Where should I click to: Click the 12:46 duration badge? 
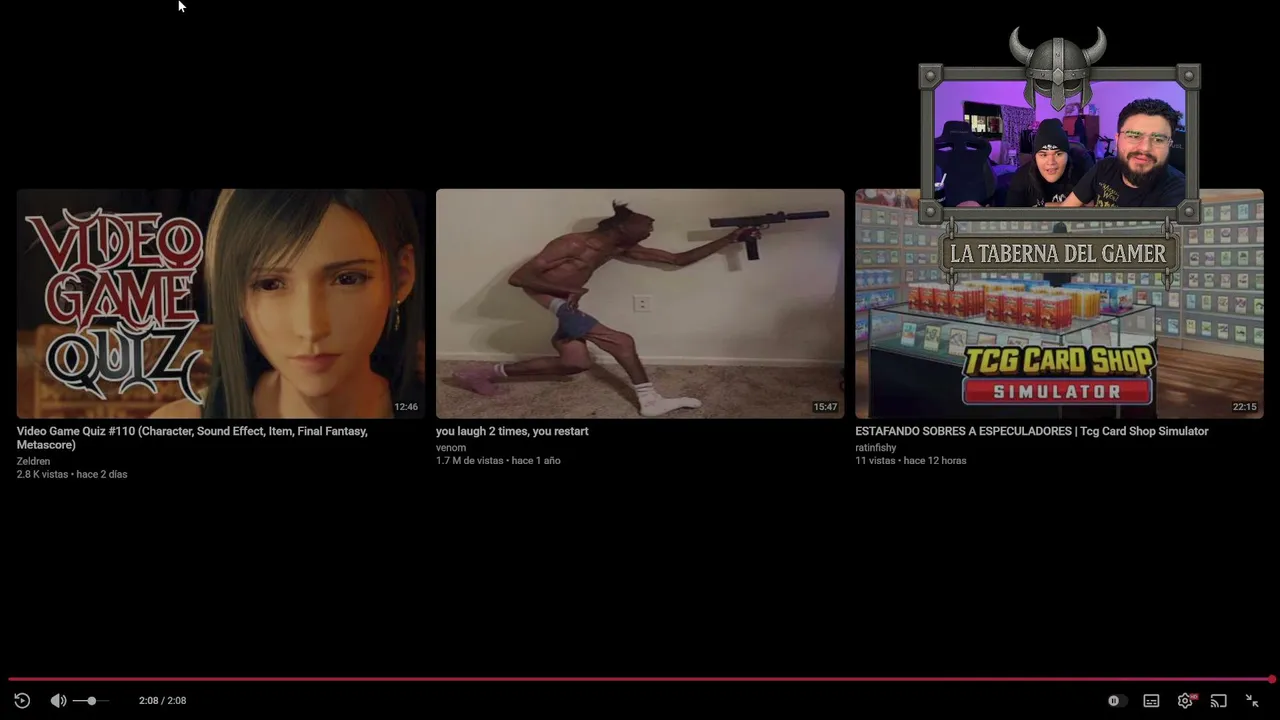click(406, 407)
